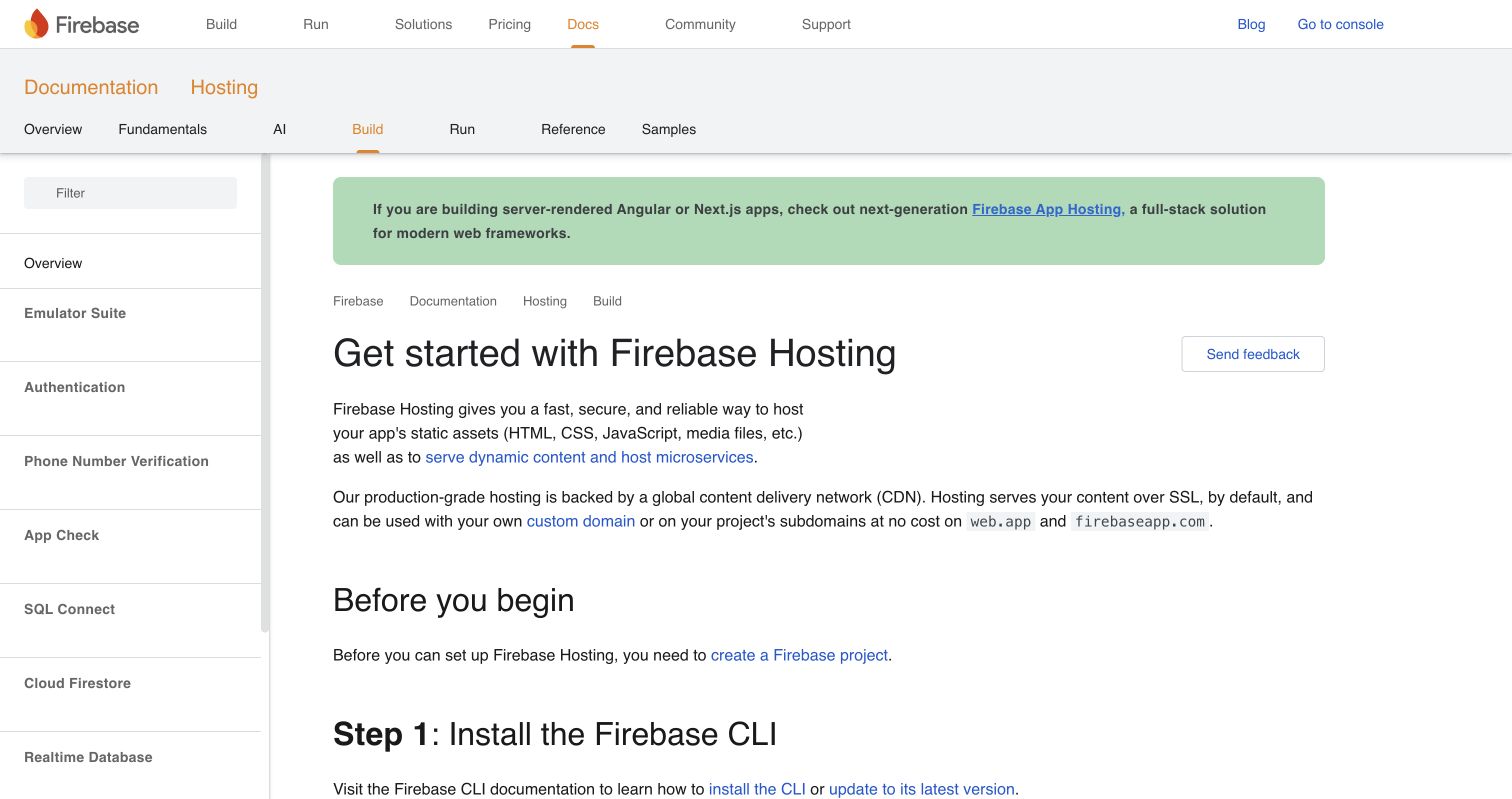The height and width of the screenshot is (799, 1512).
Task: Select the Build docs tab
Action: point(368,129)
